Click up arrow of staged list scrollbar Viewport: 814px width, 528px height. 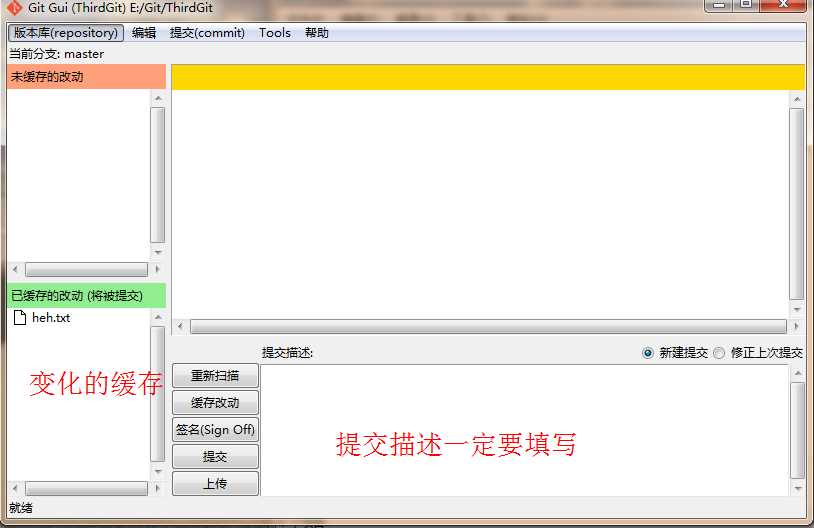pos(158,317)
